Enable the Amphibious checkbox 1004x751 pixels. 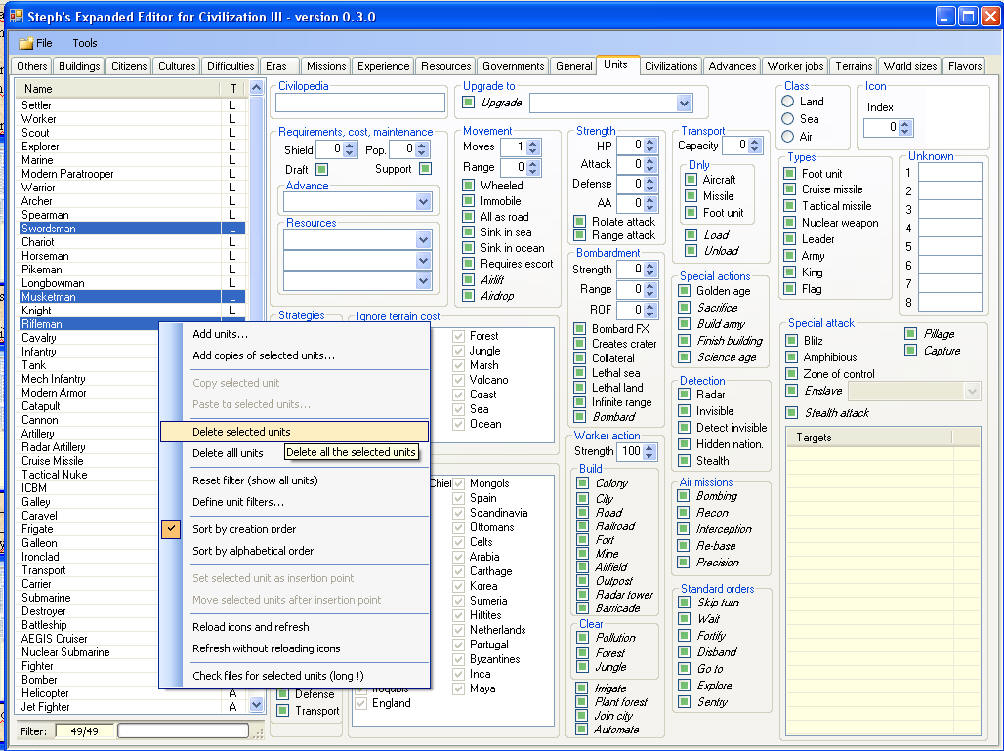tap(791, 357)
